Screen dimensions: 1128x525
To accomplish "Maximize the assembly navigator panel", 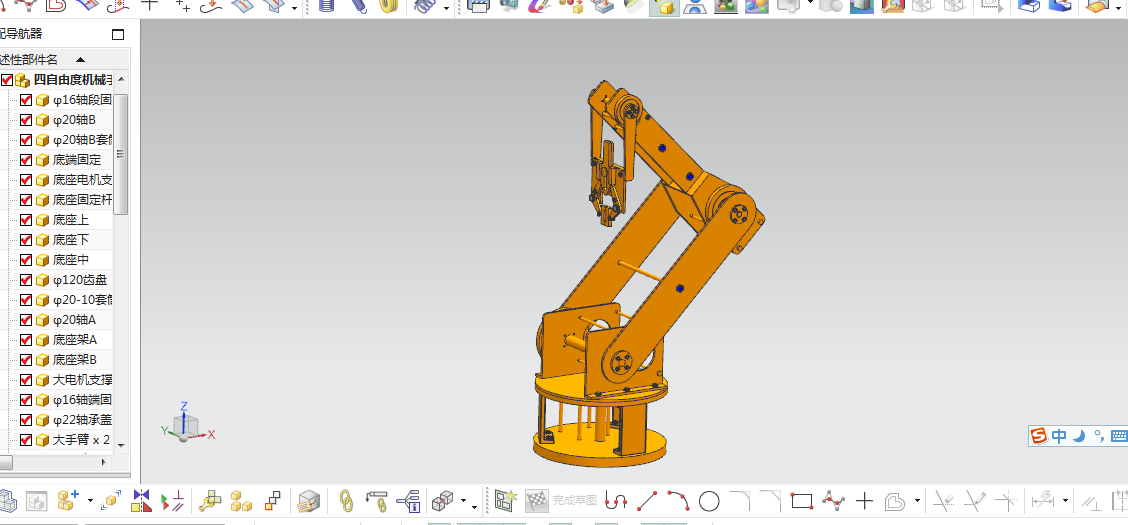I will click(118, 35).
